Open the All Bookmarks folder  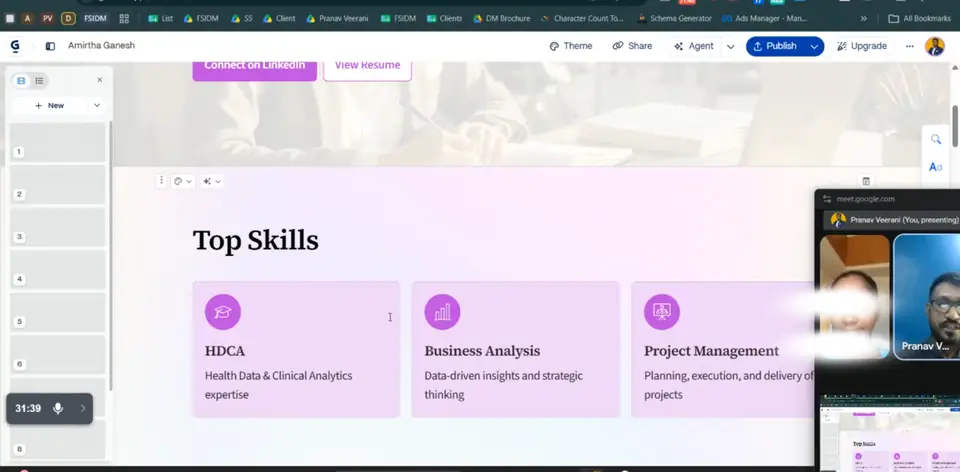[x=920, y=18]
